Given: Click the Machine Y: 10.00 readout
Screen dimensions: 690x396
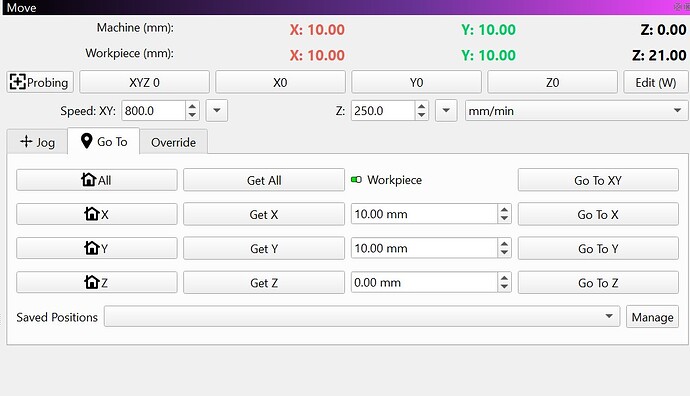Looking at the screenshot, I should point(488,29).
